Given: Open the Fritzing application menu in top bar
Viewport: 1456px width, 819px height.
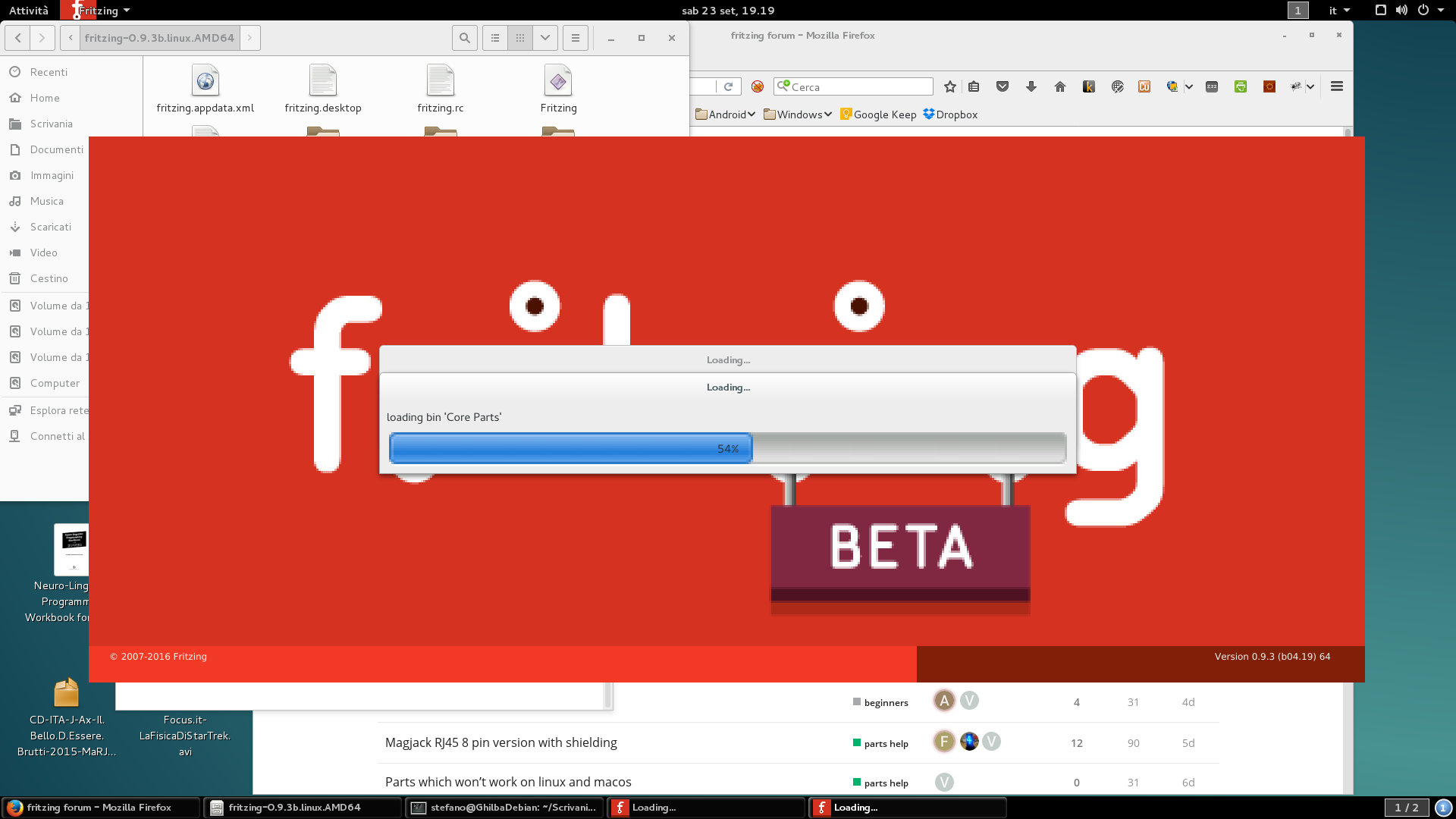Looking at the screenshot, I should tap(96, 11).
